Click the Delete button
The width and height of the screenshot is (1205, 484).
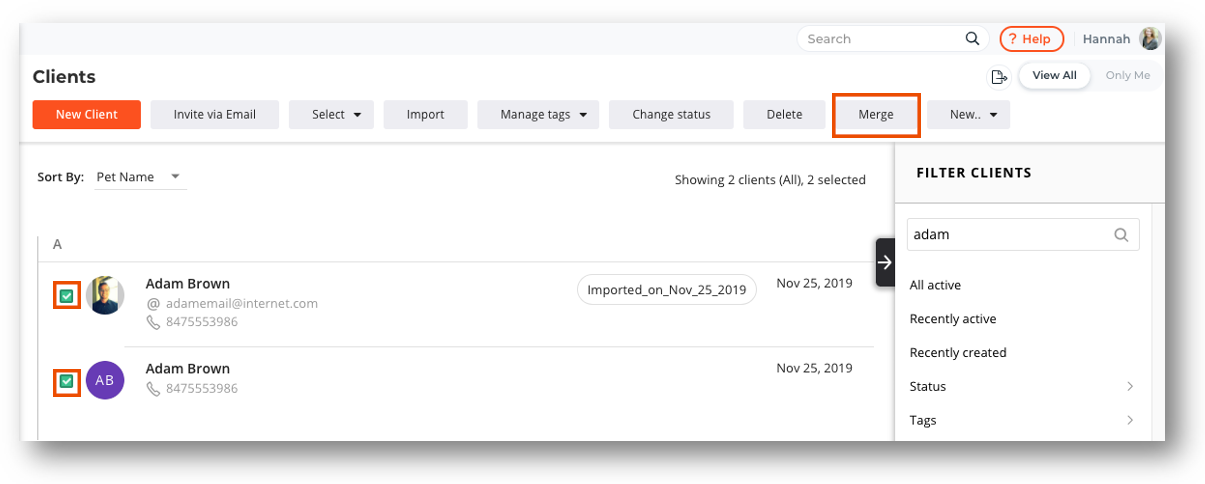pos(785,115)
